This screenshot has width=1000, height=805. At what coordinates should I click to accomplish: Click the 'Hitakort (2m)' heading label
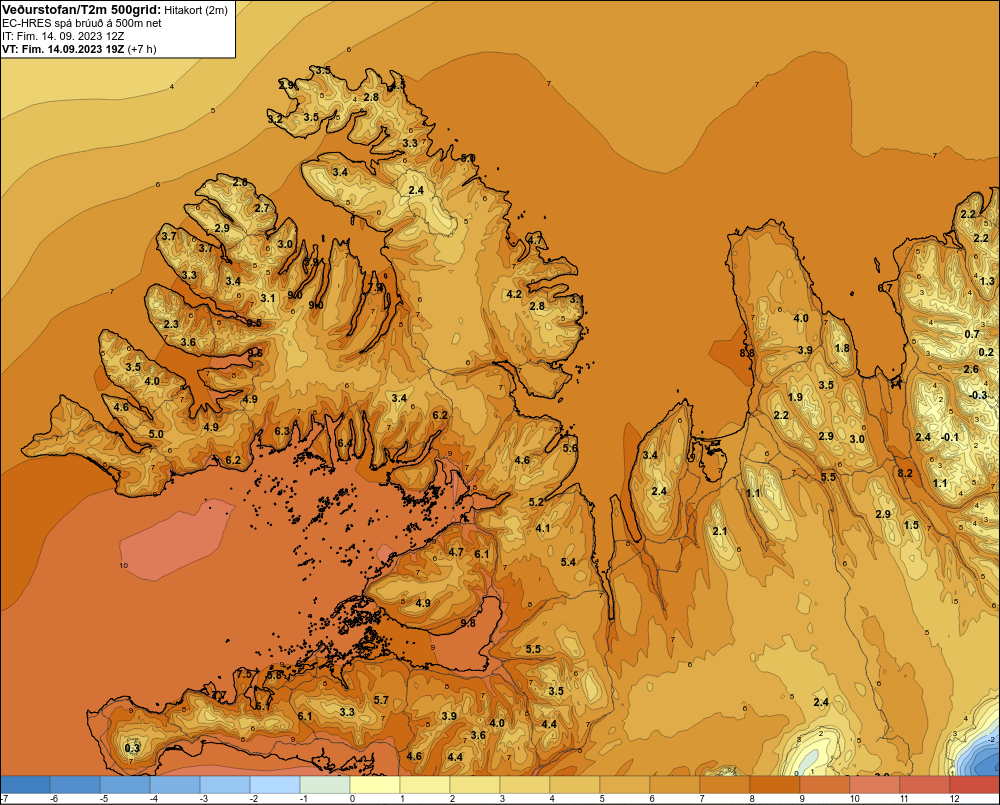click(196, 10)
